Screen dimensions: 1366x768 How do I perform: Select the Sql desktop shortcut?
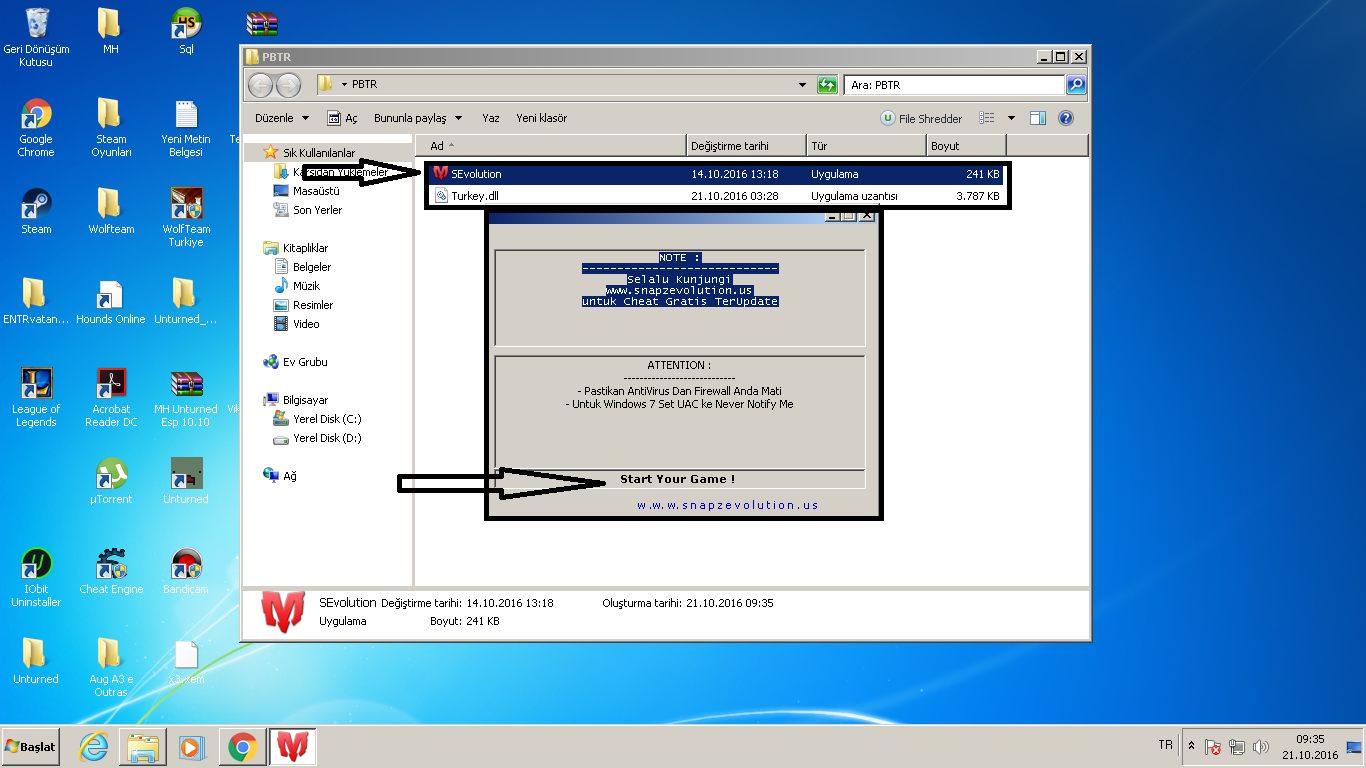[x=186, y=31]
